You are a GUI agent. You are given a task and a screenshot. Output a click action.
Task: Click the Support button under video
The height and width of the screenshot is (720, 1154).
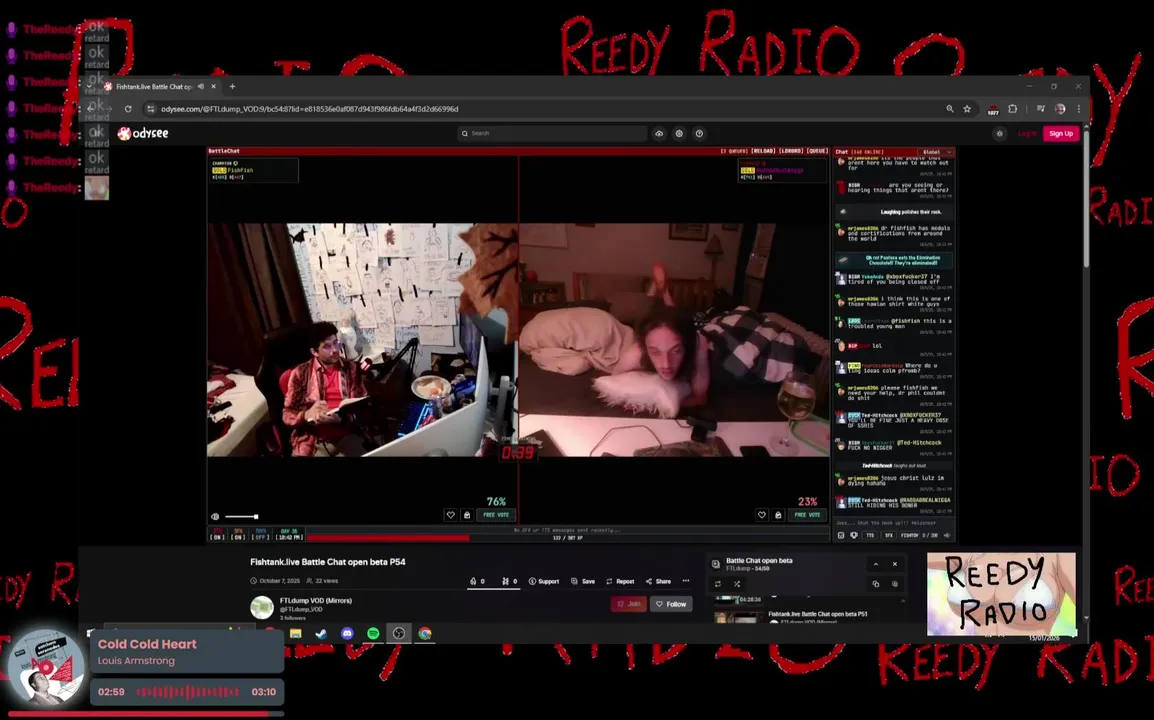click(544, 581)
